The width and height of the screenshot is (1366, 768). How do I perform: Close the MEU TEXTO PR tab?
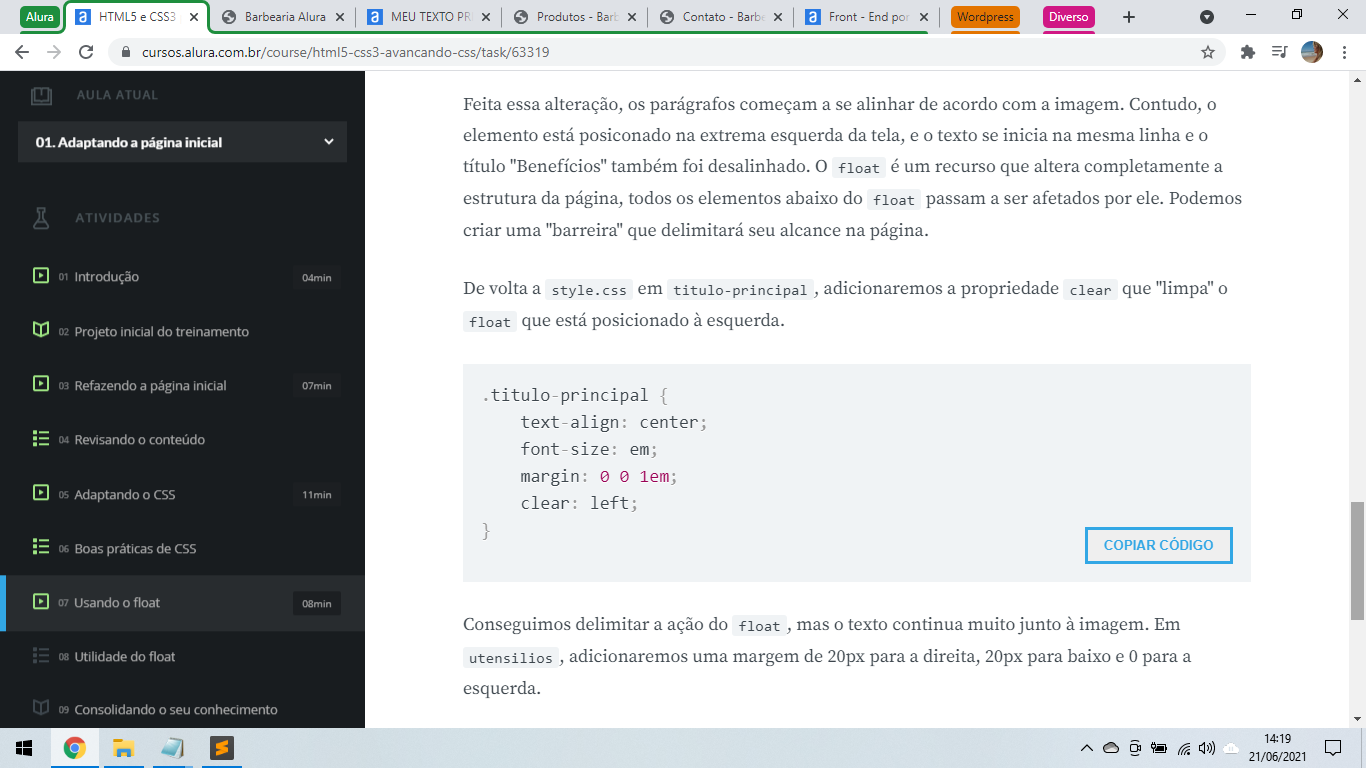(x=486, y=17)
